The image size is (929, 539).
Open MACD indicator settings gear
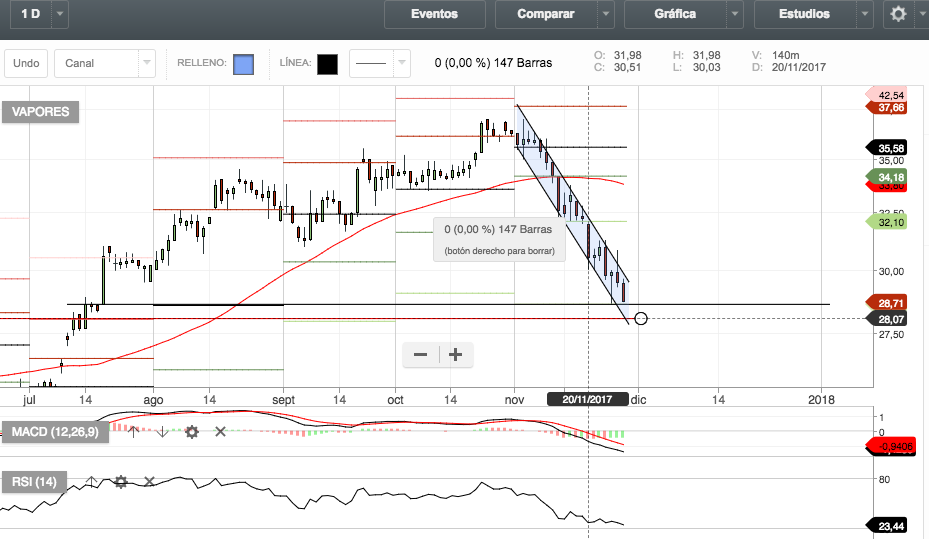coord(191,431)
